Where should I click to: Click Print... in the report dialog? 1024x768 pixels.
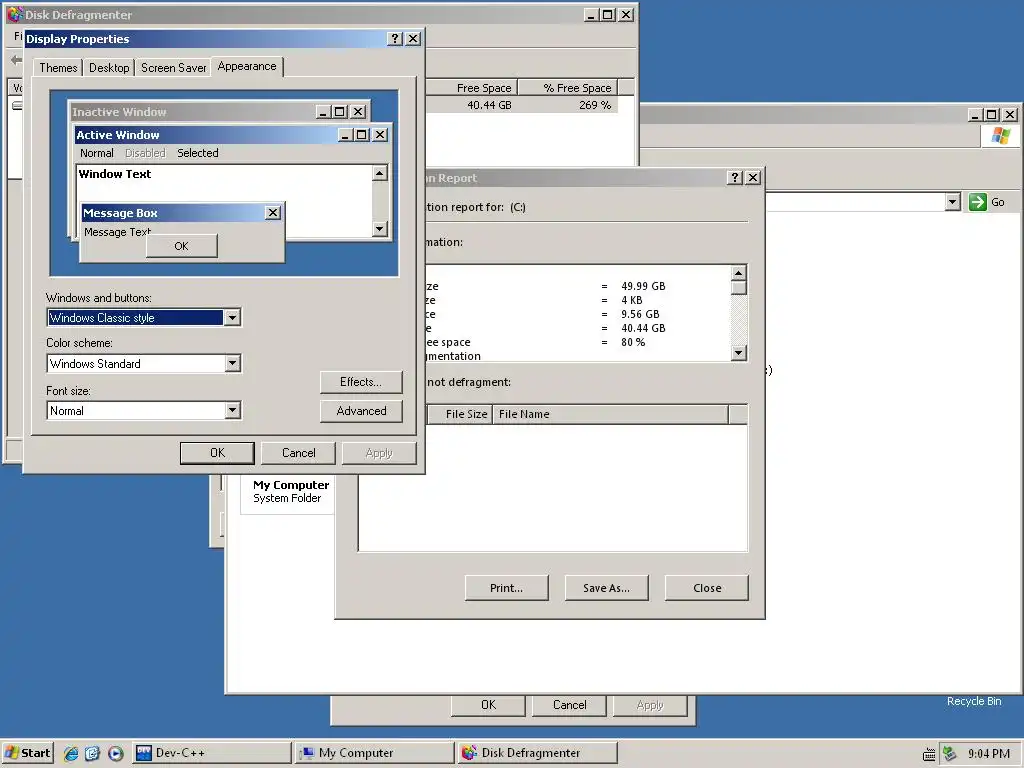507,588
